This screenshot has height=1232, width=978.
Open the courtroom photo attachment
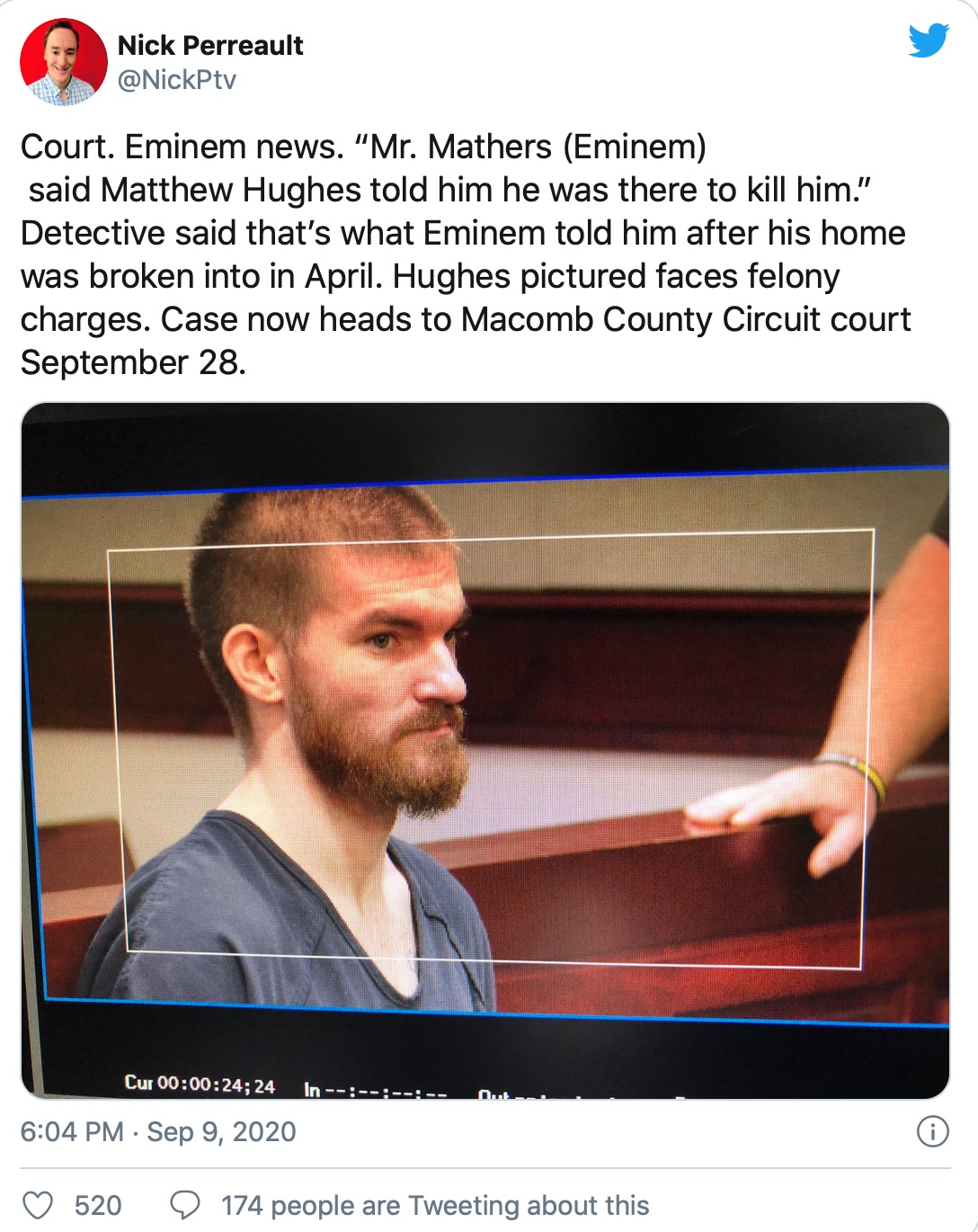point(485,750)
